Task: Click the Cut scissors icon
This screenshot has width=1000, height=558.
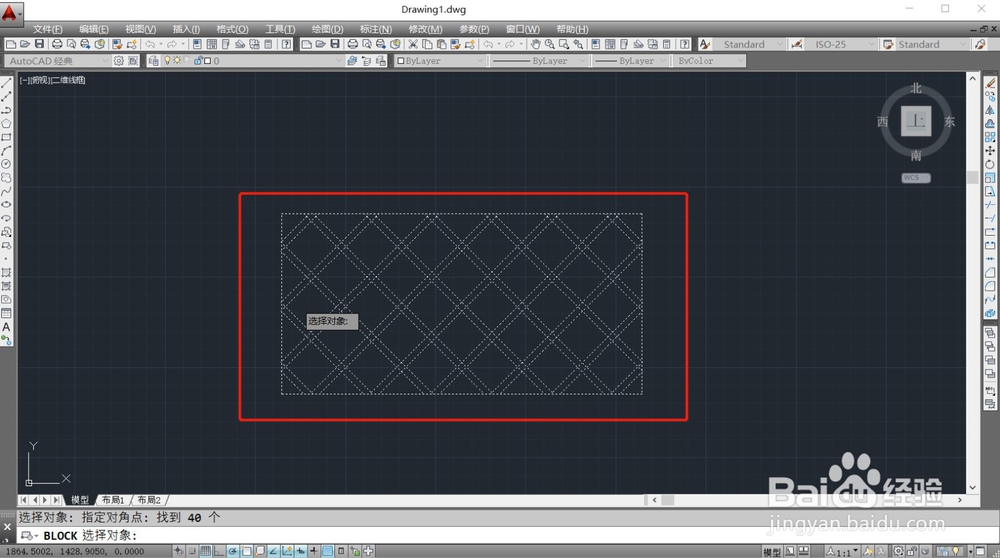Action: (x=413, y=44)
